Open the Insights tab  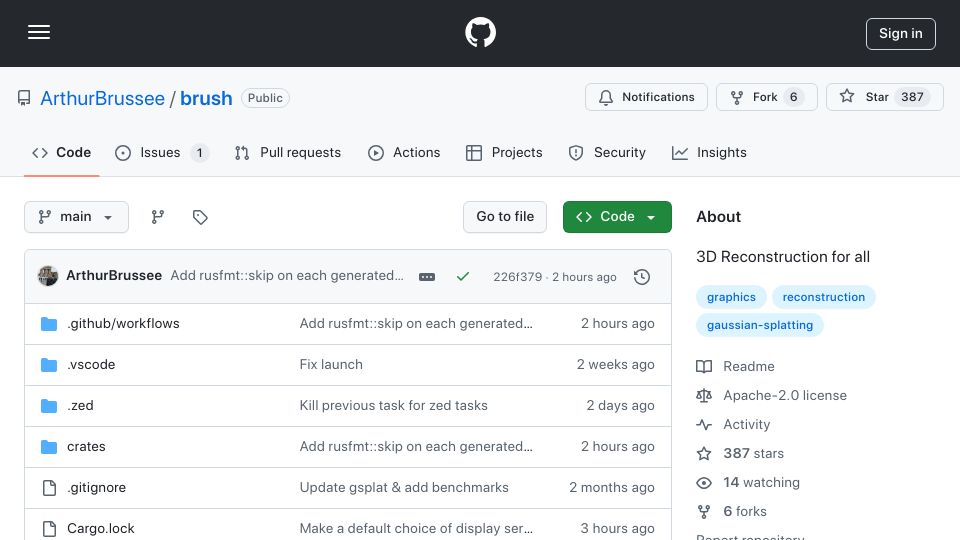[709, 152]
